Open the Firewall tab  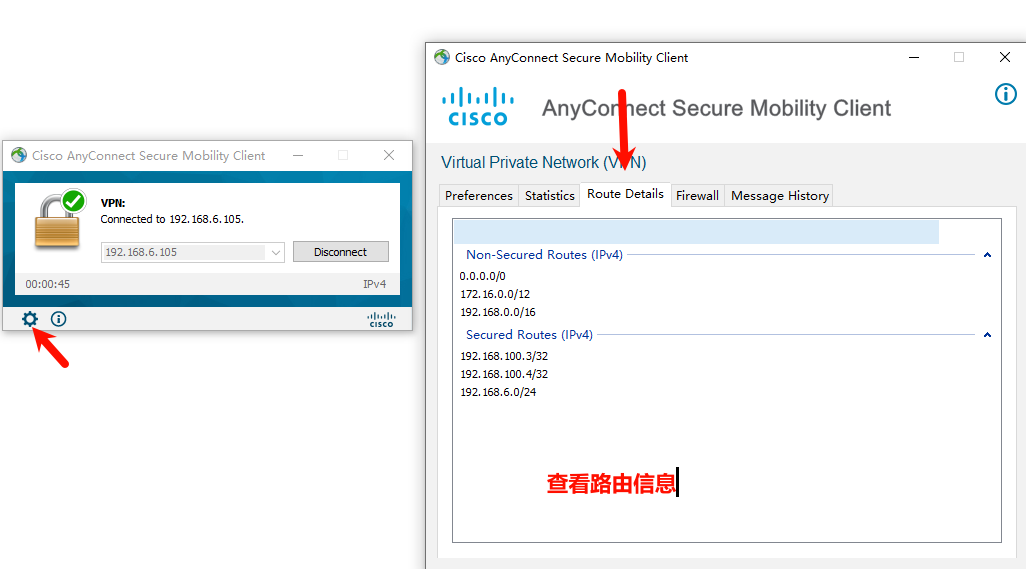pyautogui.click(x=697, y=196)
